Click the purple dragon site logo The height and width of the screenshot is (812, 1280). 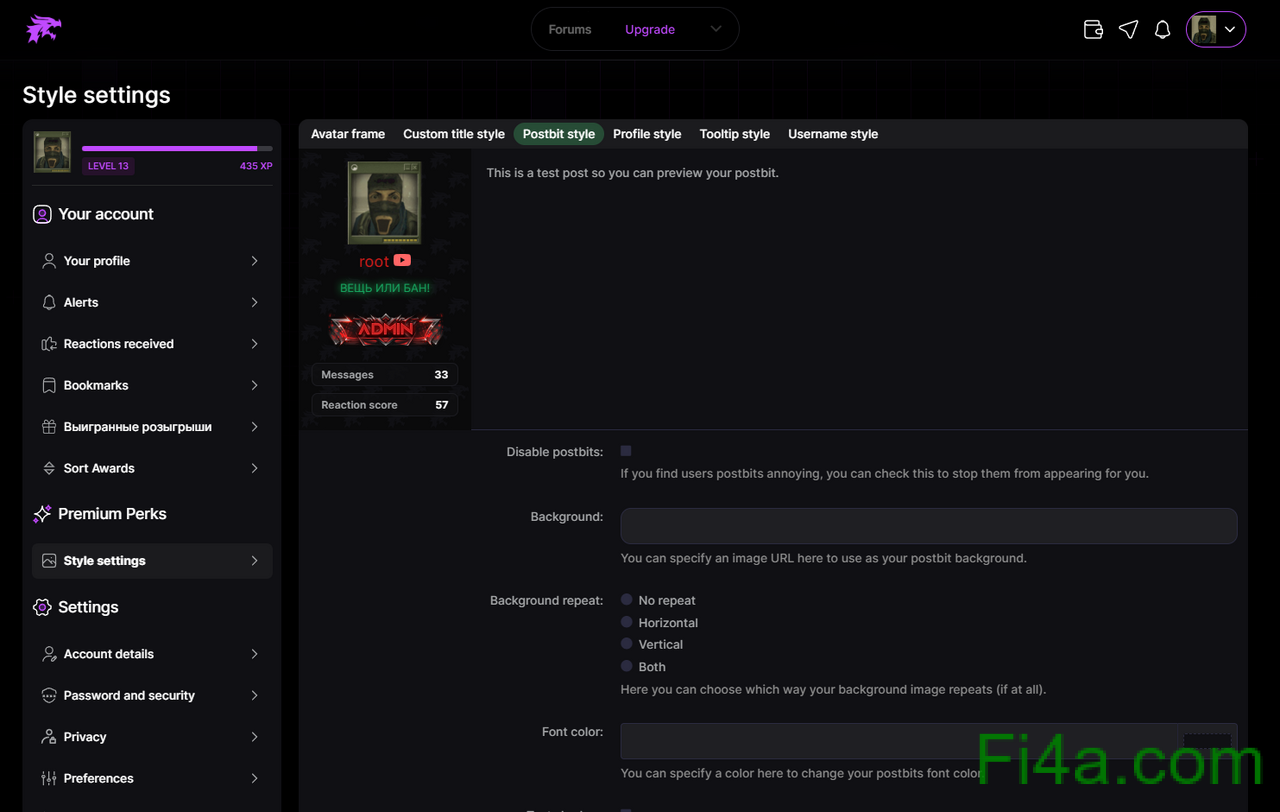pyautogui.click(x=44, y=29)
